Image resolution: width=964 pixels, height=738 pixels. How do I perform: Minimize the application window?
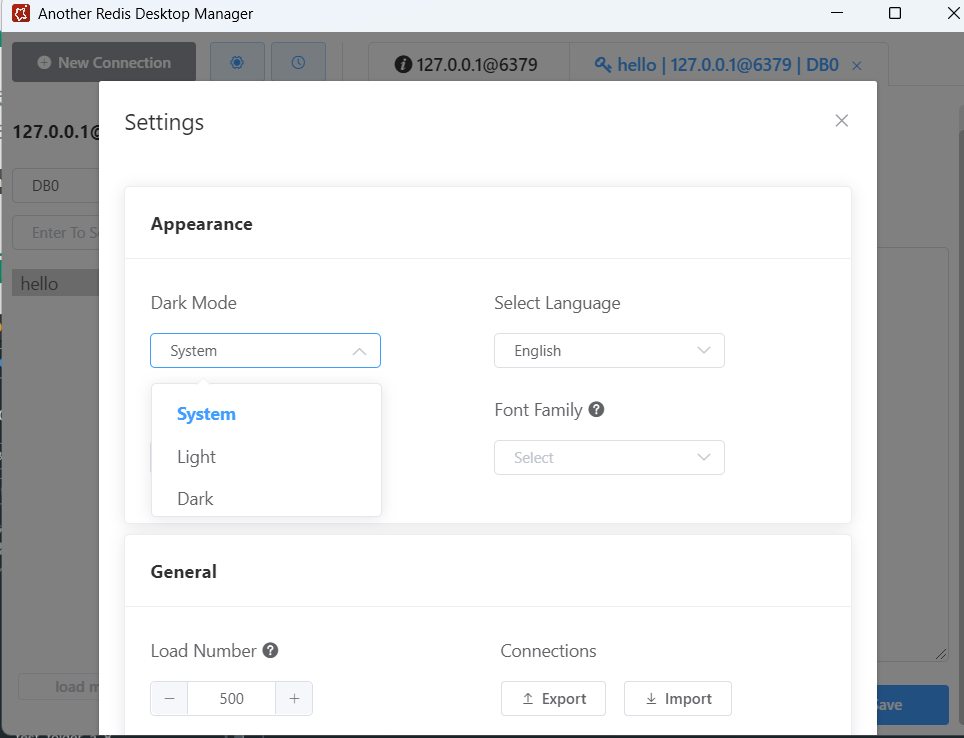[837, 13]
